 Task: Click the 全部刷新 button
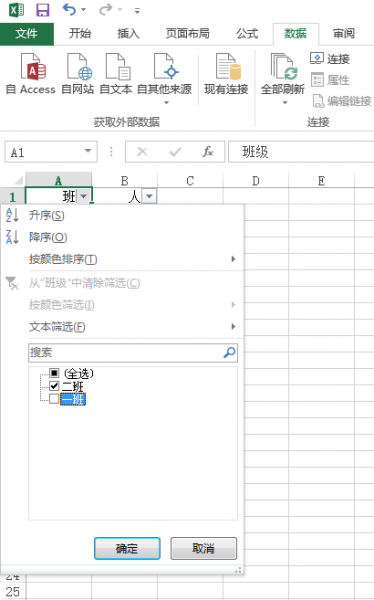(x=283, y=73)
